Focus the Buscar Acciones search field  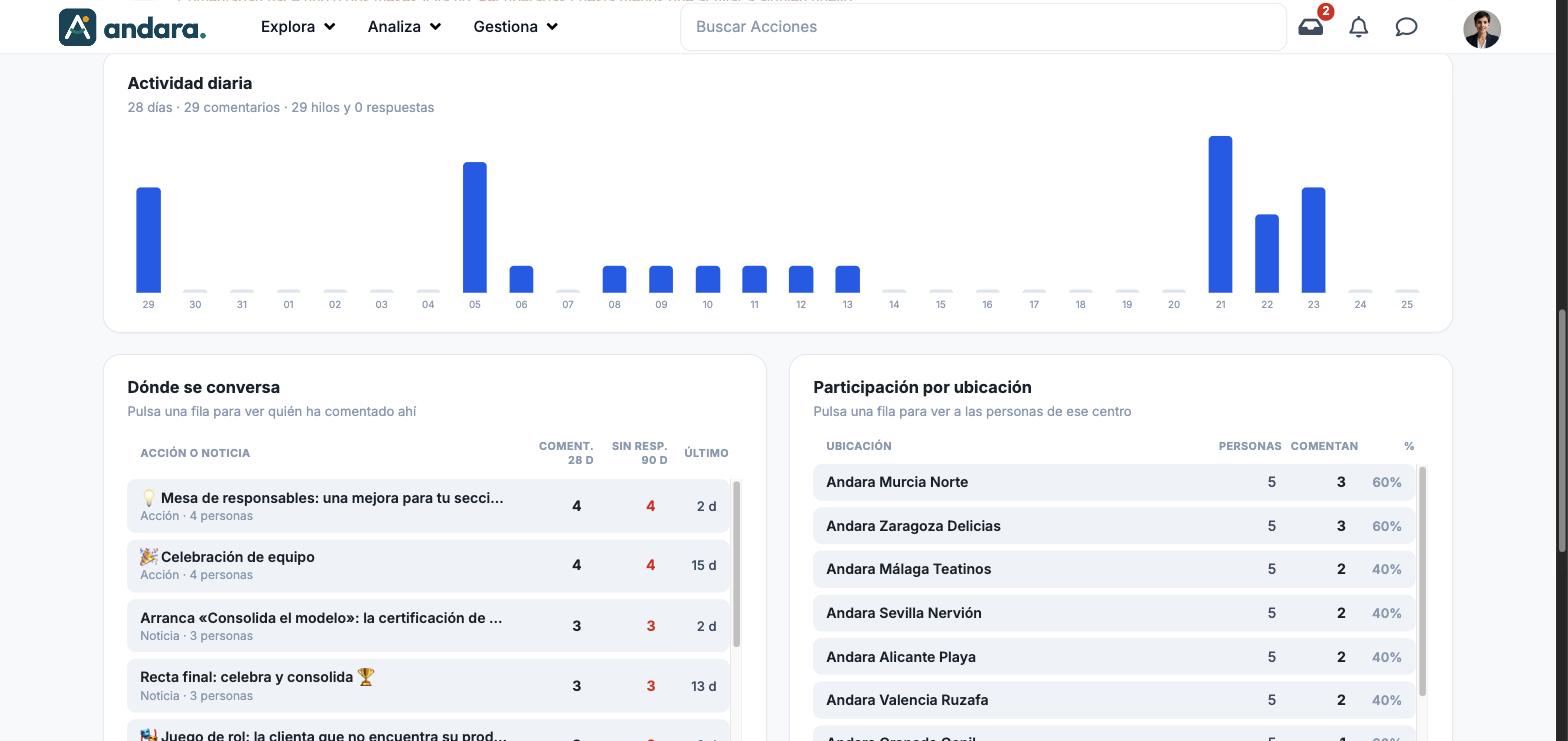983,27
